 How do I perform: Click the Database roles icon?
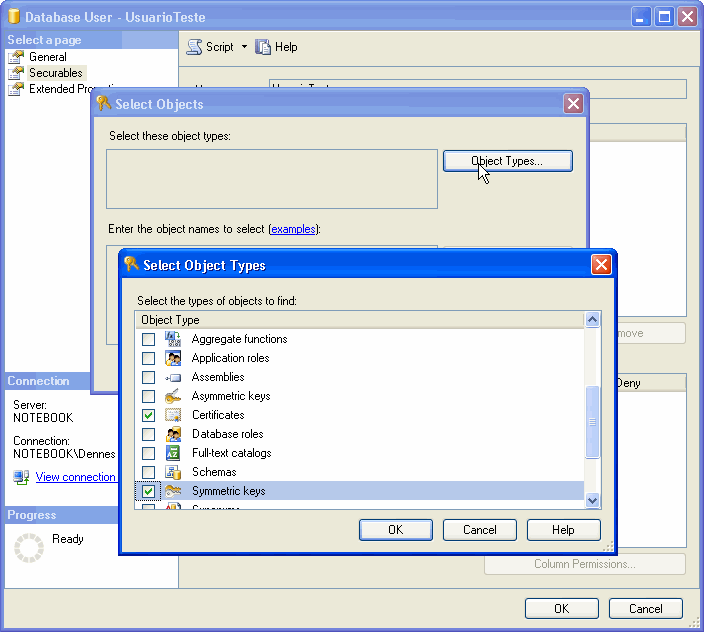coord(173,434)
